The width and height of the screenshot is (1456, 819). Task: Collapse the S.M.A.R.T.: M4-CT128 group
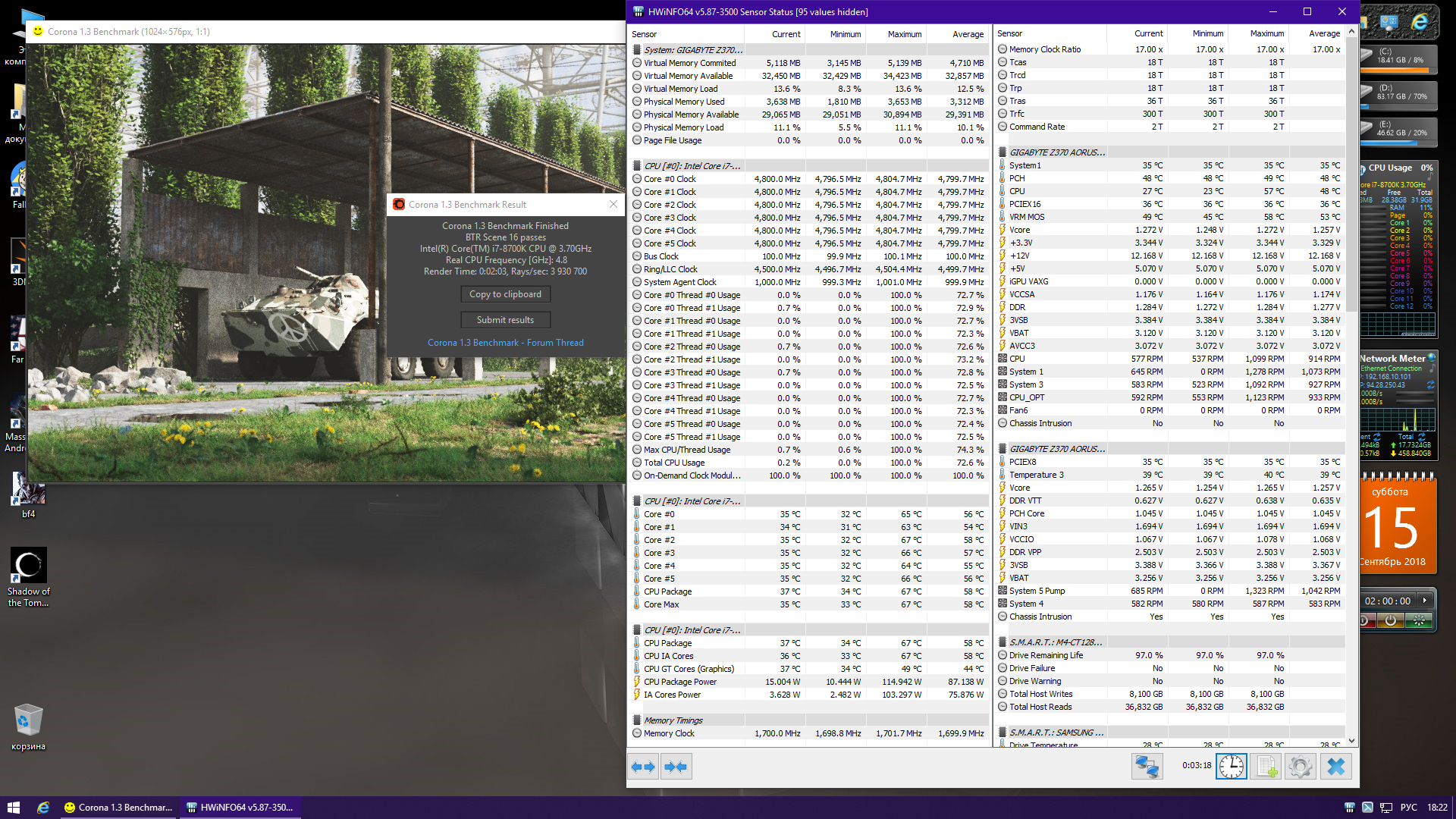click(1055, 642)
